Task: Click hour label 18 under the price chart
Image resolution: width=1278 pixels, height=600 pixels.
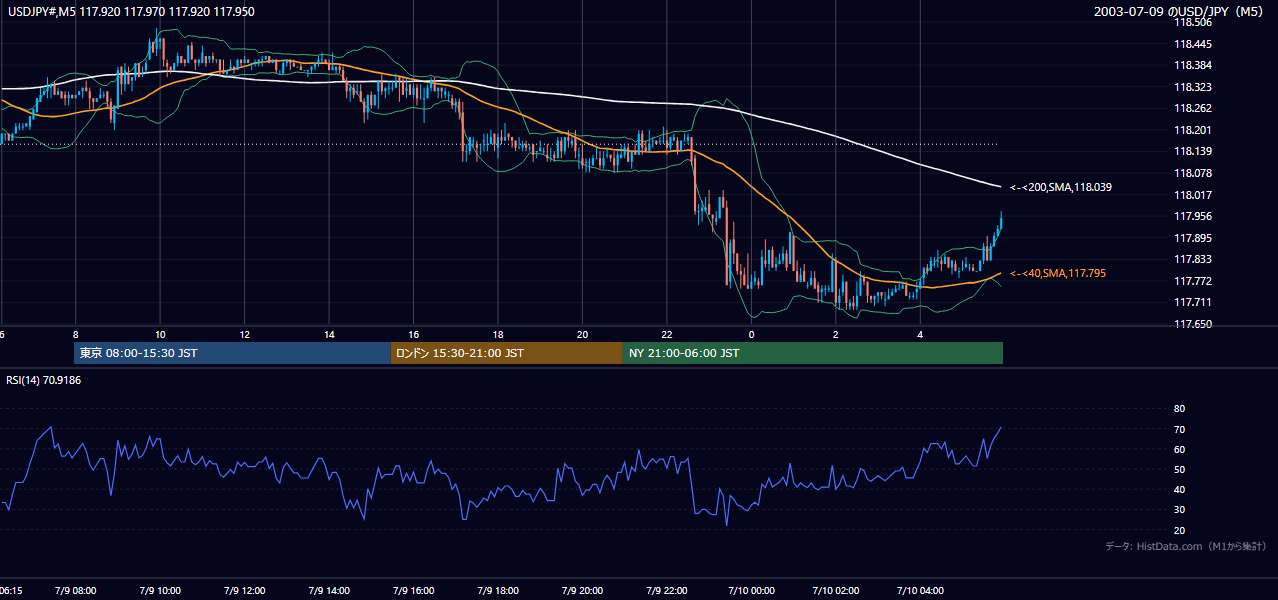Action: click(498, 334)
